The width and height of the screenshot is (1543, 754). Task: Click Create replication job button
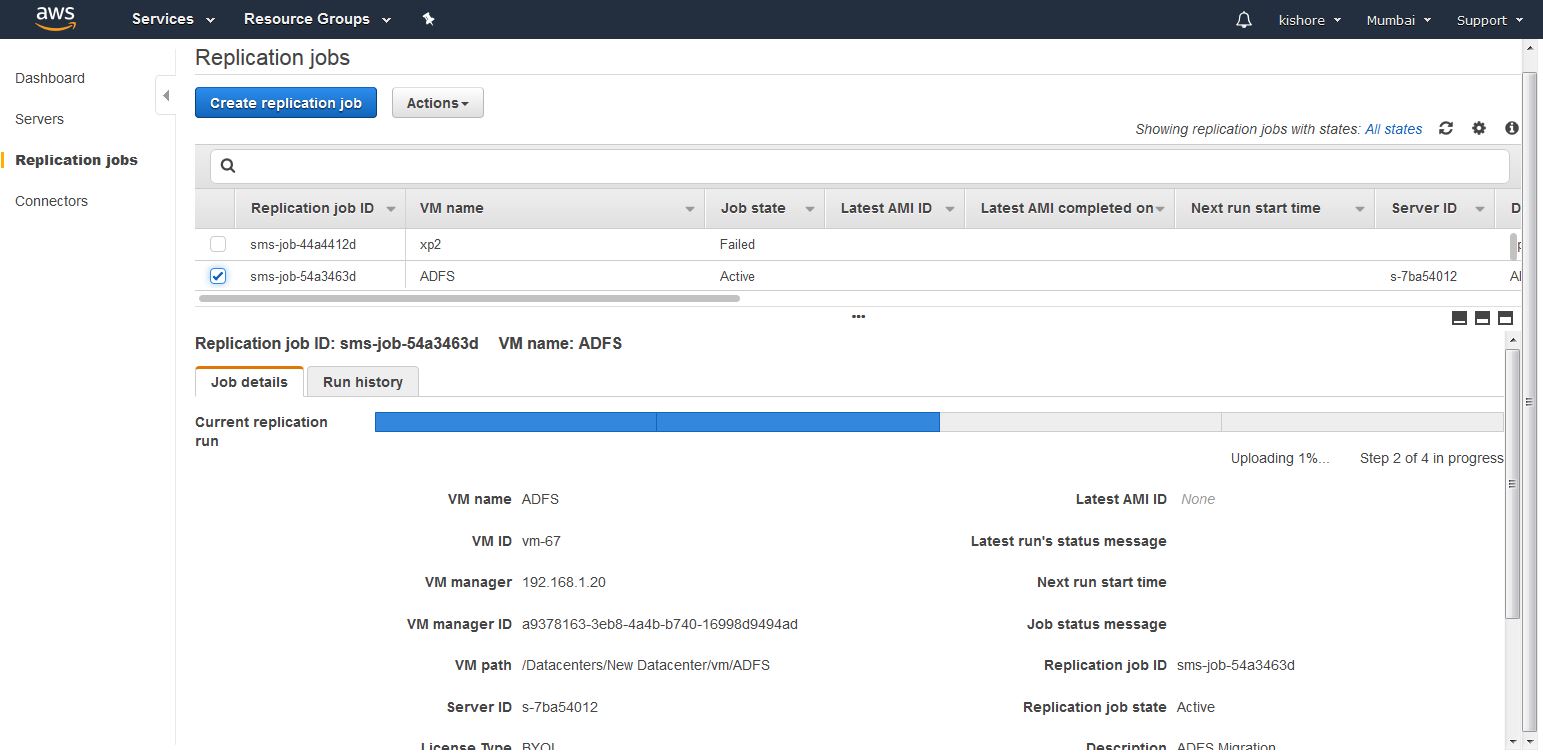tap(286, 103)
